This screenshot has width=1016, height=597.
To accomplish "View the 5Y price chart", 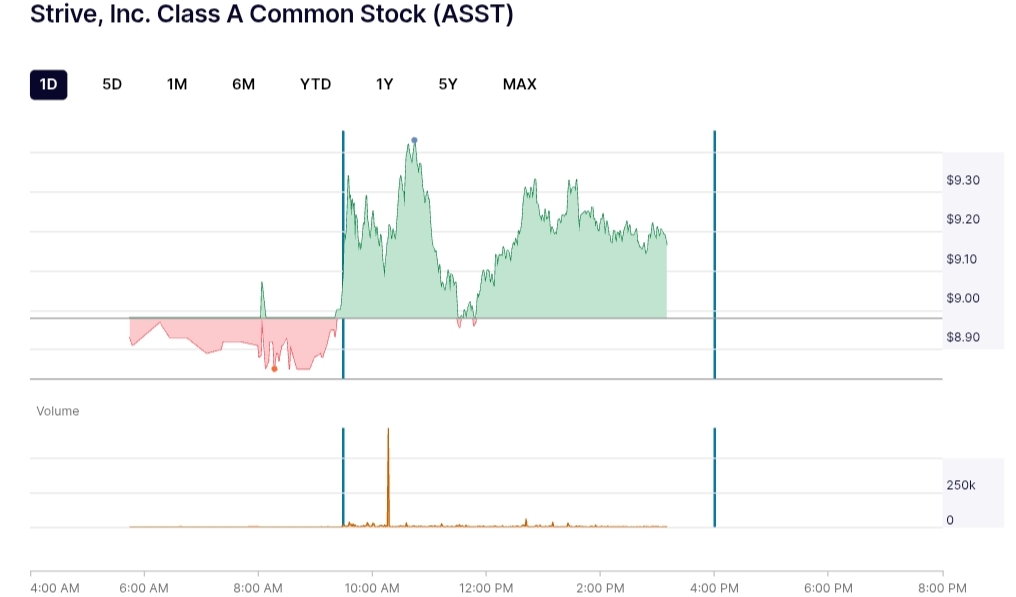I will 447,84.
